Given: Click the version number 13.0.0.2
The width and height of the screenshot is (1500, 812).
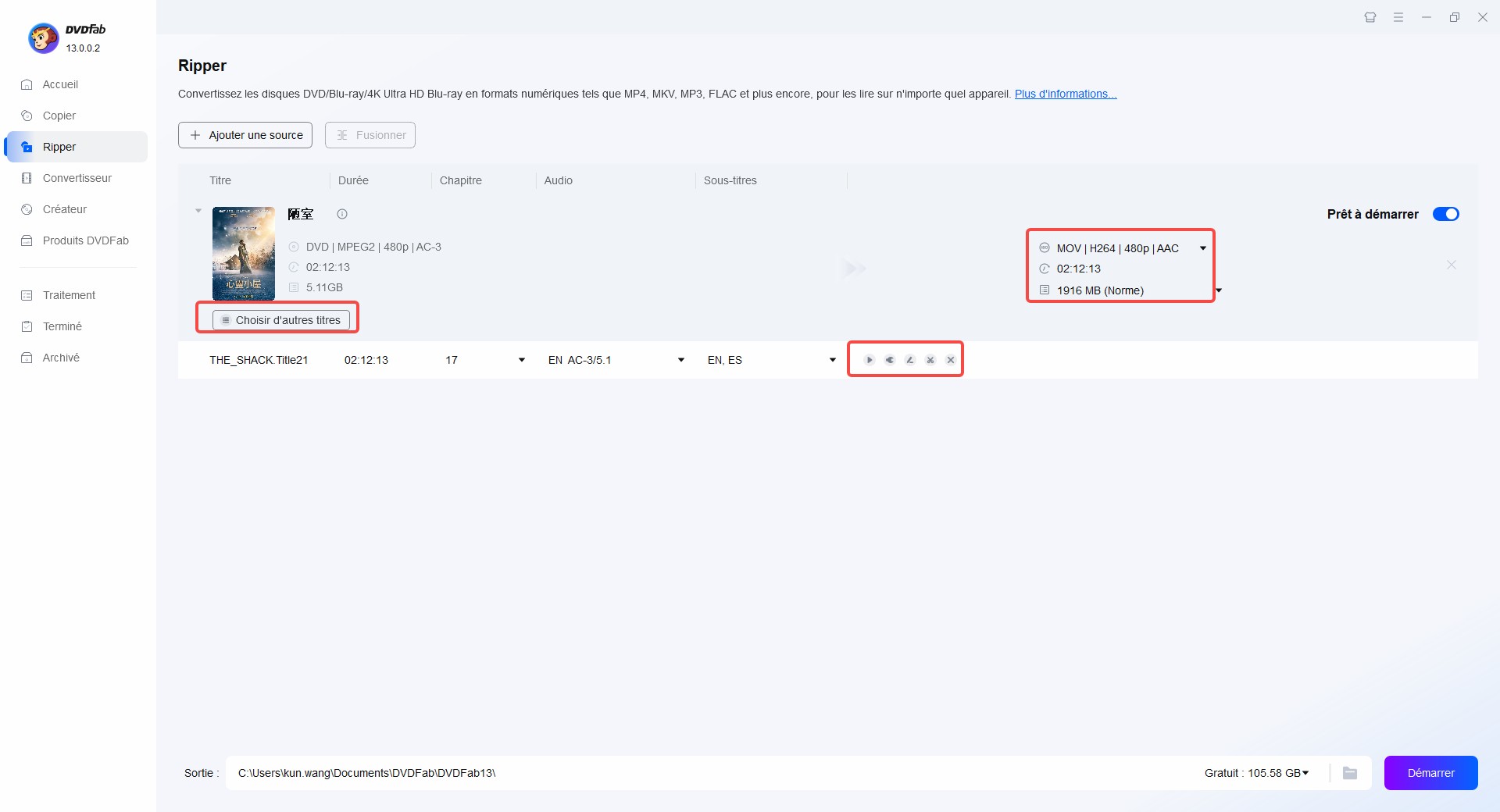Looking at the screenshot, I should [x=83, y=48].
